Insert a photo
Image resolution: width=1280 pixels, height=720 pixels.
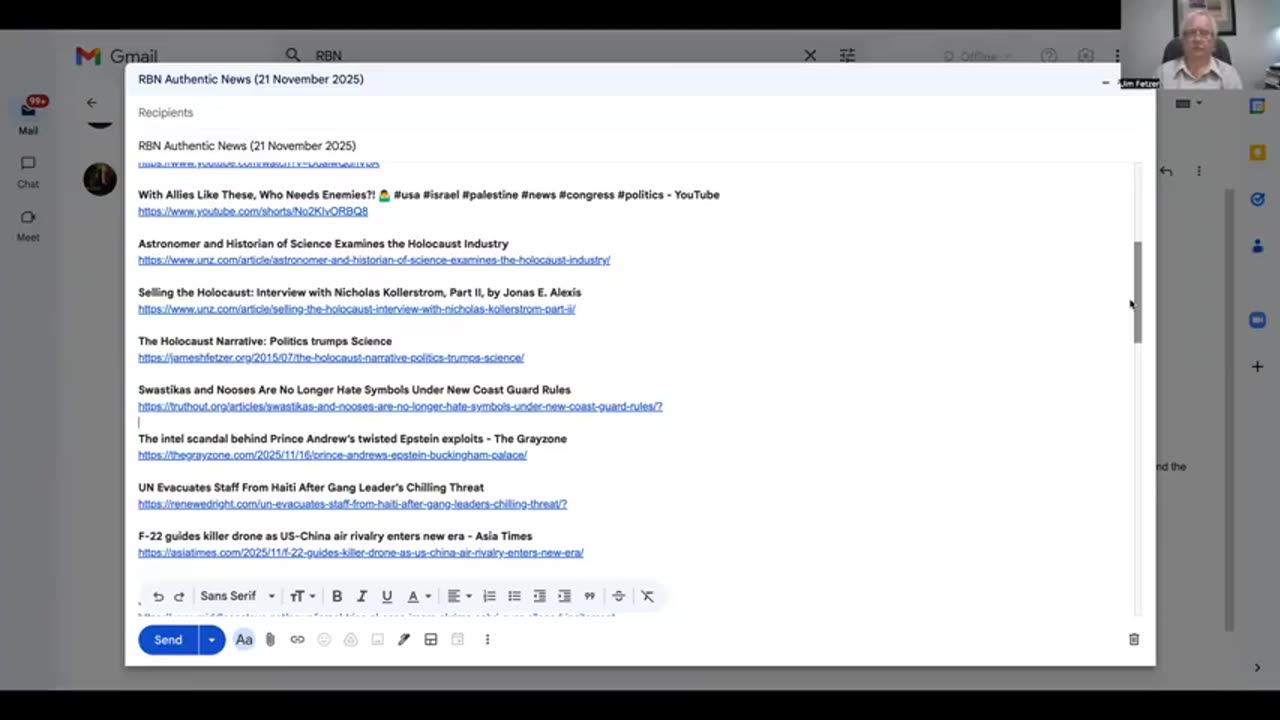(x=377, y=639)
